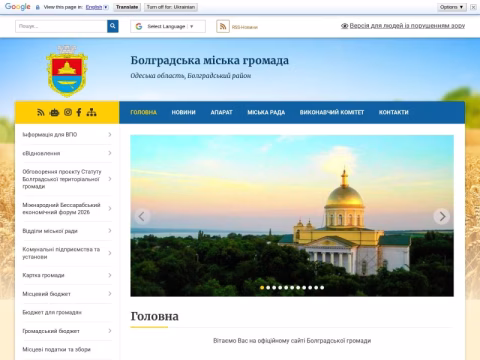The height and width of the screenshot is (360, 480).
Task: Select the first (active) slider dot
Action: pyautogui.click(x=262, y=287)
